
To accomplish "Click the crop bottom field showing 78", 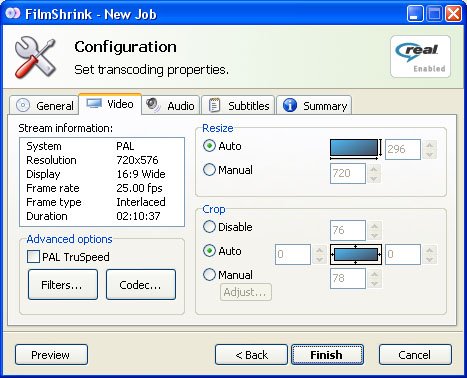I will 348,278.
